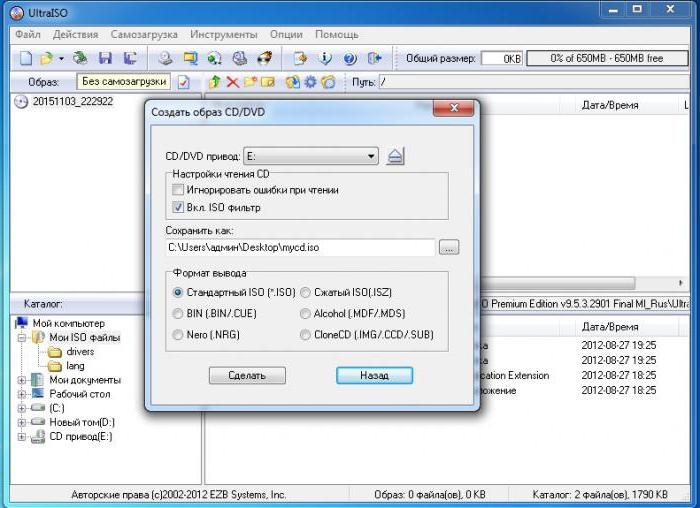Click the Сделать button

pyautogui.click(x=247, y=375)
